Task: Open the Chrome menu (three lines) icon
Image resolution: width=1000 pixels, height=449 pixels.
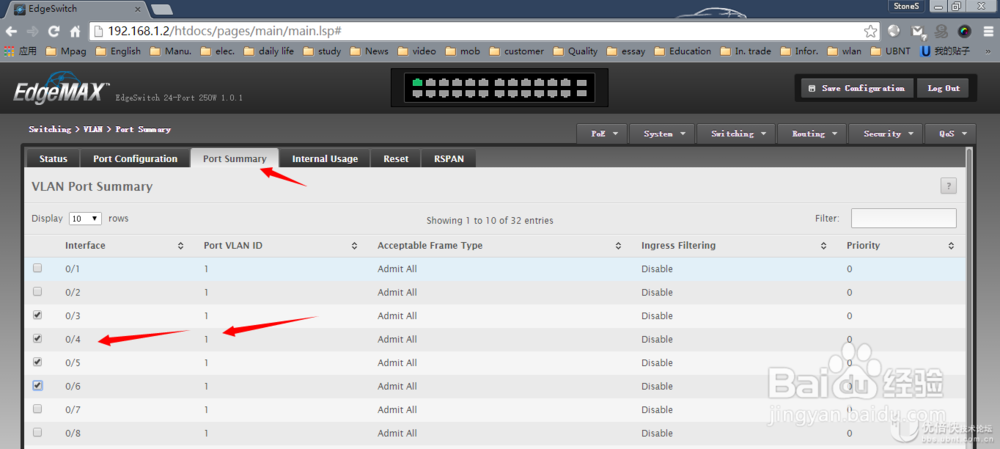Action: coord(988,31)
